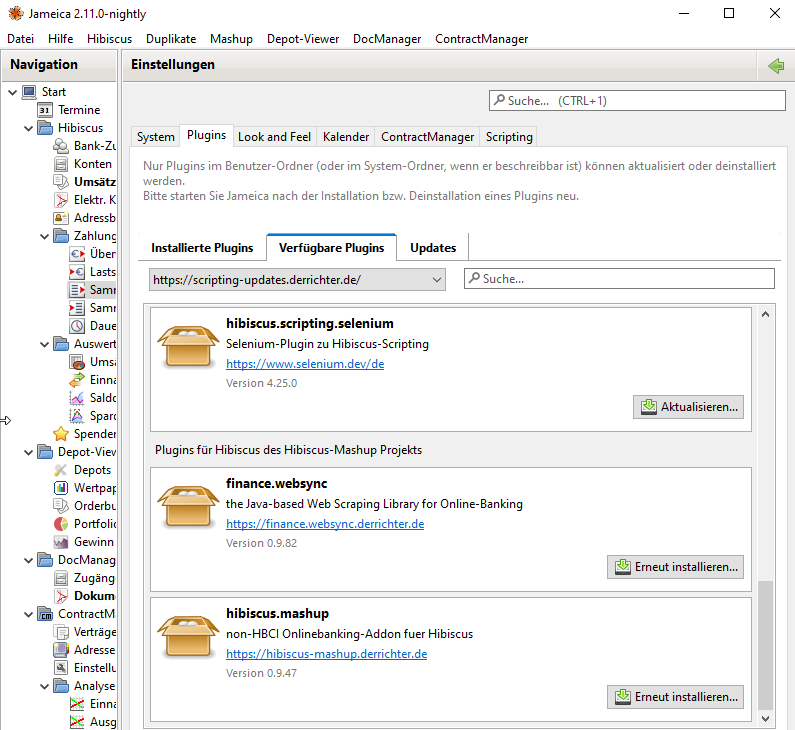Focus the Suche (CTRL+1) search field
This screenshot has width=795, height=730.
coord(637,100)
